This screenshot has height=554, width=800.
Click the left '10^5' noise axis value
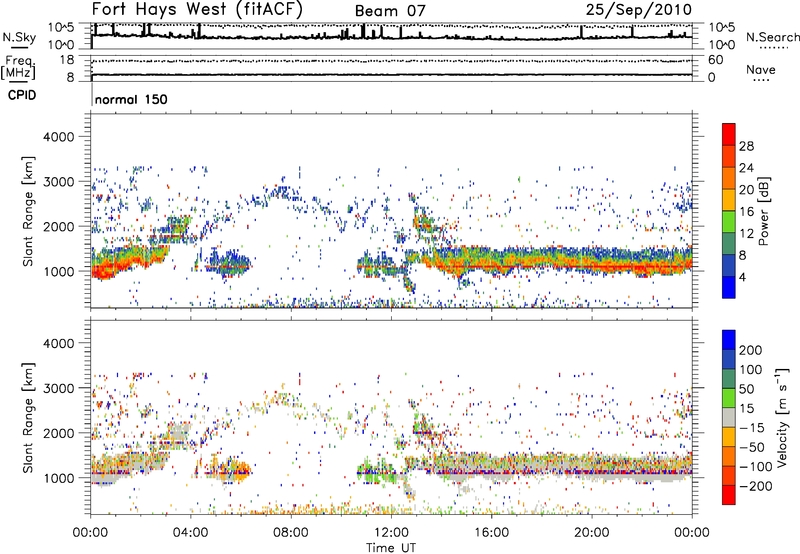pos(61,27)
